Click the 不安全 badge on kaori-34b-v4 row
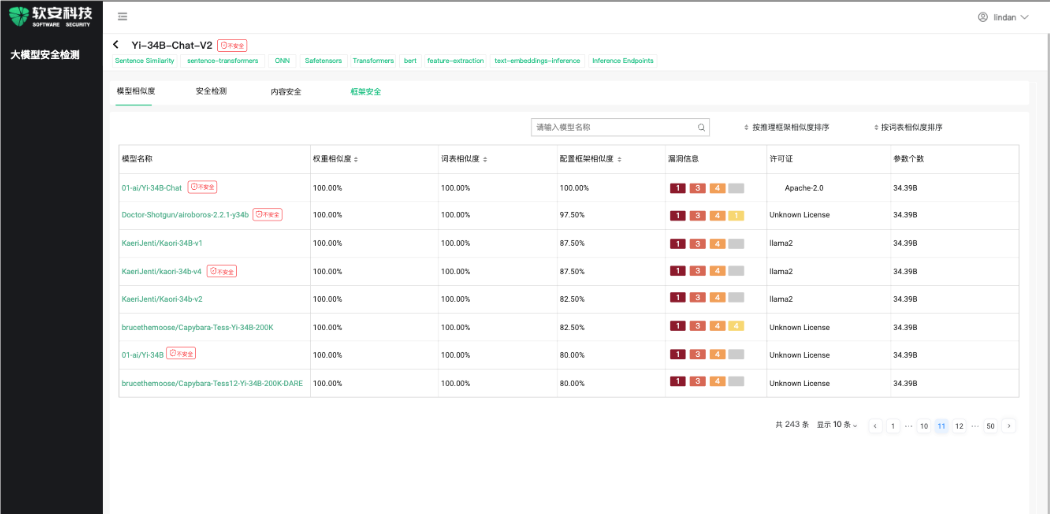This screenshot has height=514, width=1050. [222, 271]
